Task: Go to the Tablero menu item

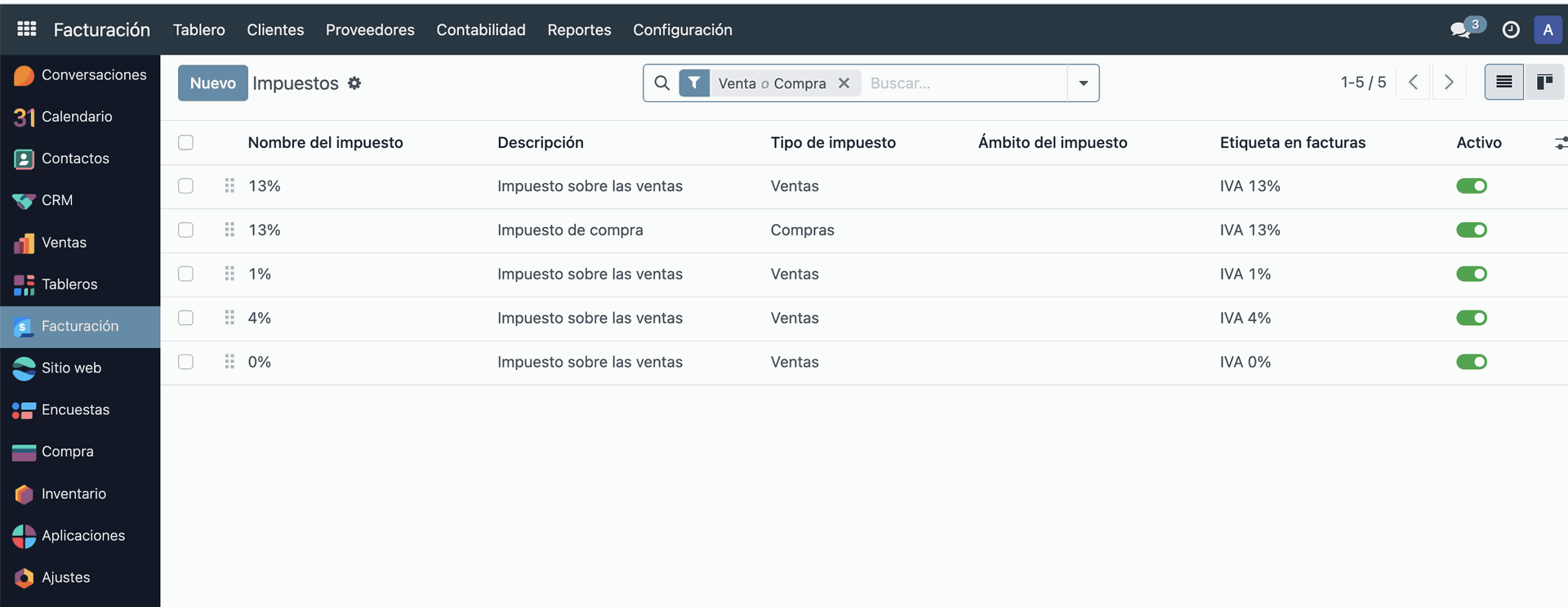Action: point(198,29)
